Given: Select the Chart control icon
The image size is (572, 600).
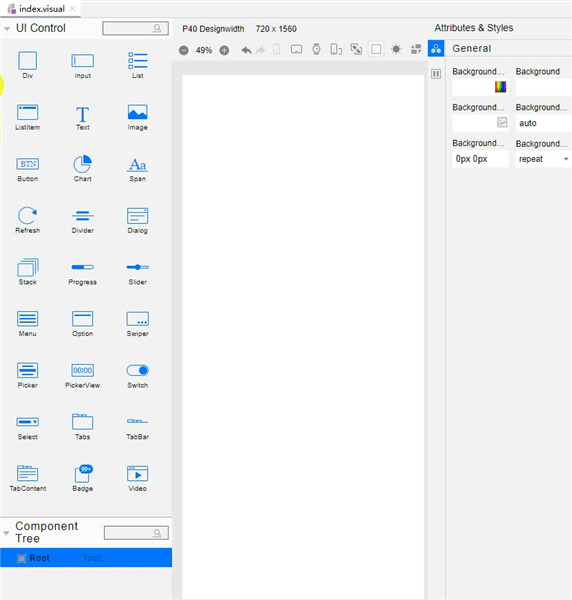Looking at the screenshot, I should pyautogui.click(x=82, y=164).
